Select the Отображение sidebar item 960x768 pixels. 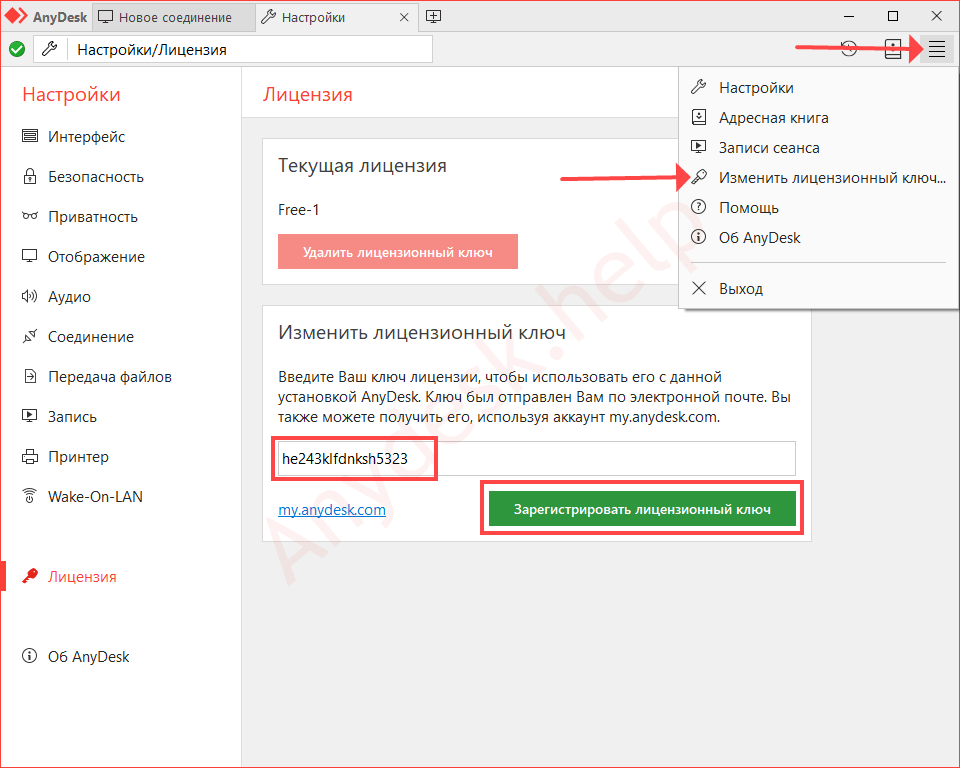click(x=83, y=257)
